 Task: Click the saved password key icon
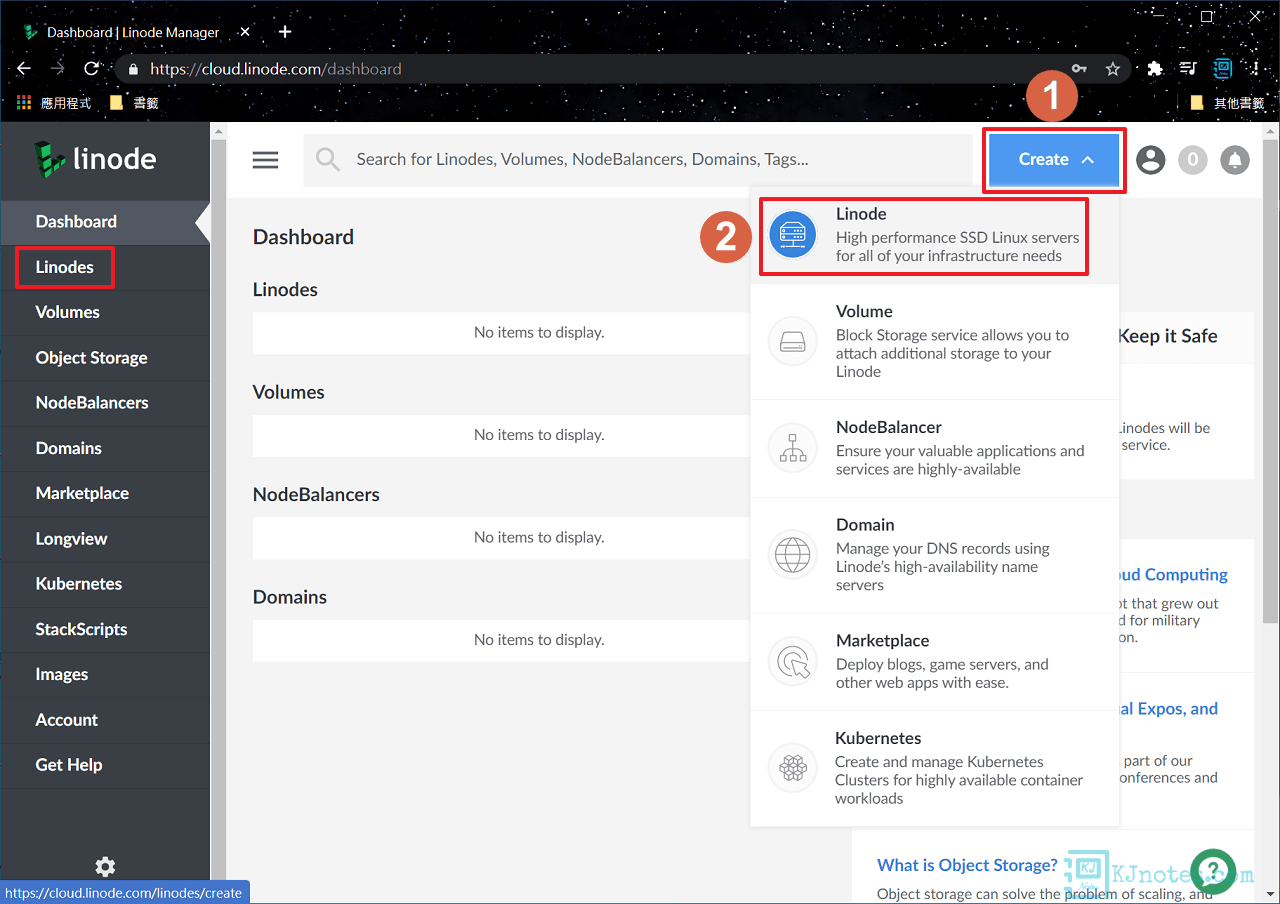[x=1079, y=69]
